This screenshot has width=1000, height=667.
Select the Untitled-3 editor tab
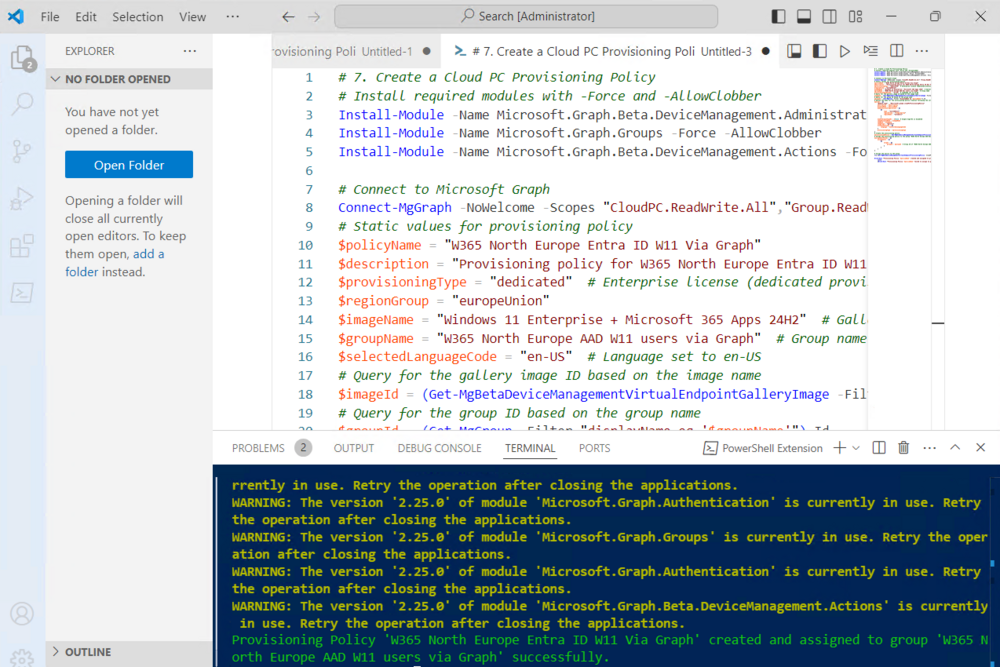[x=611, y=51]
